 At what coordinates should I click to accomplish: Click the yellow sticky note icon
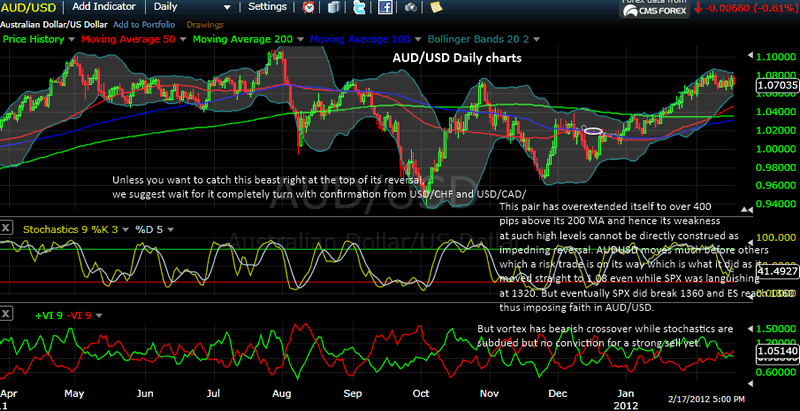435,7
